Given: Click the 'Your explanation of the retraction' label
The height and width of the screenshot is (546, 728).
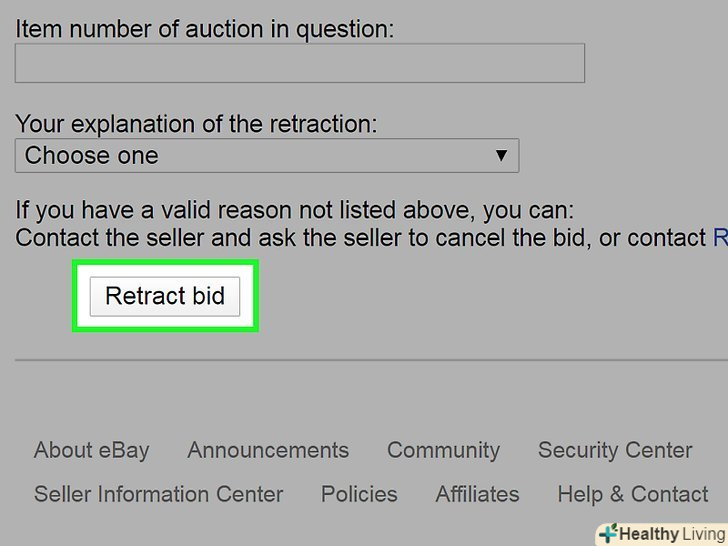Looking at the screenshot, I should [x=197, y=124].
